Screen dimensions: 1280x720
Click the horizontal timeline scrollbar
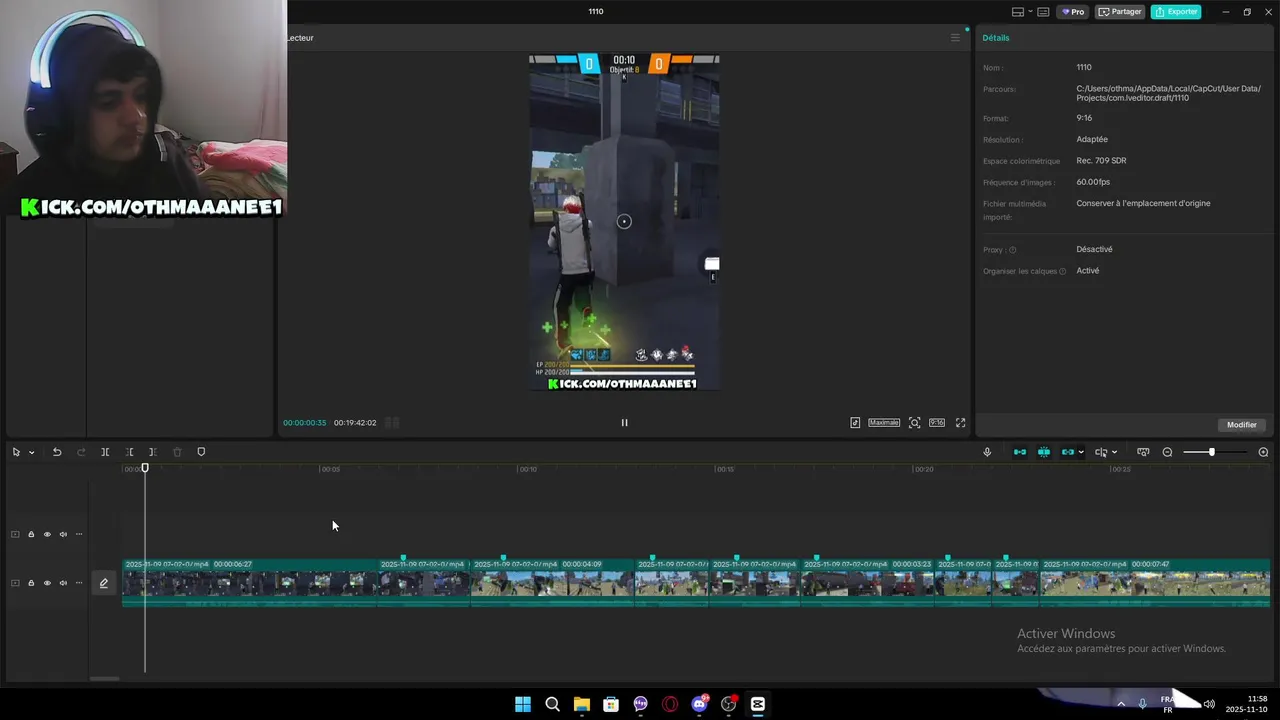105,679
